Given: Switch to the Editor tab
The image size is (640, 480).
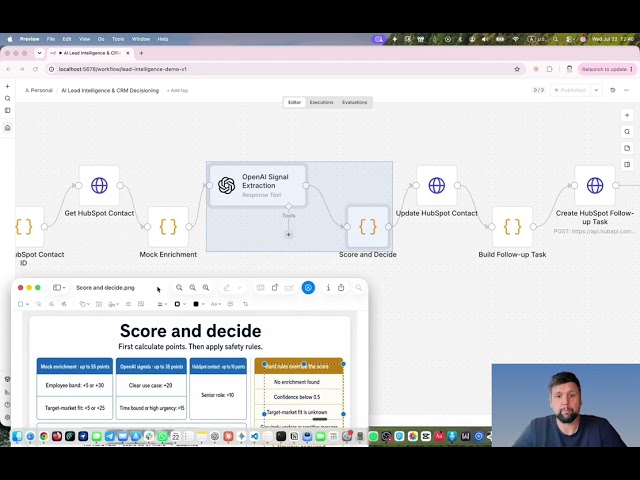Looking at the screenshot, I should (x=294, y=102).
